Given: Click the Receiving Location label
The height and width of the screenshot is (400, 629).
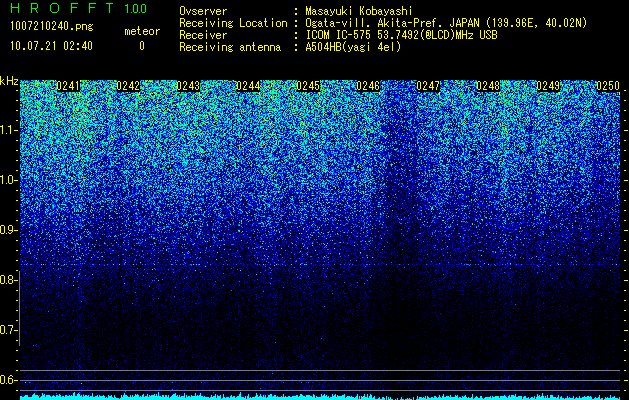Looking at the screenshot, I should pyautogui.click(x=233, y=23).
